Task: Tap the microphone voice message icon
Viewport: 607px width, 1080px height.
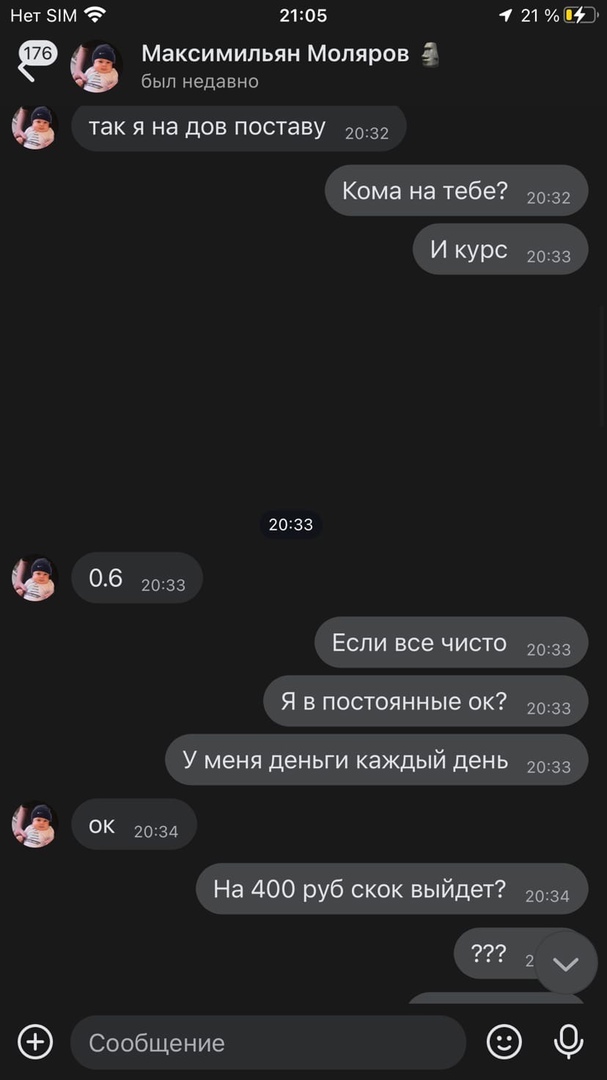Action: pyautogui.click(x=568, y=1041)
